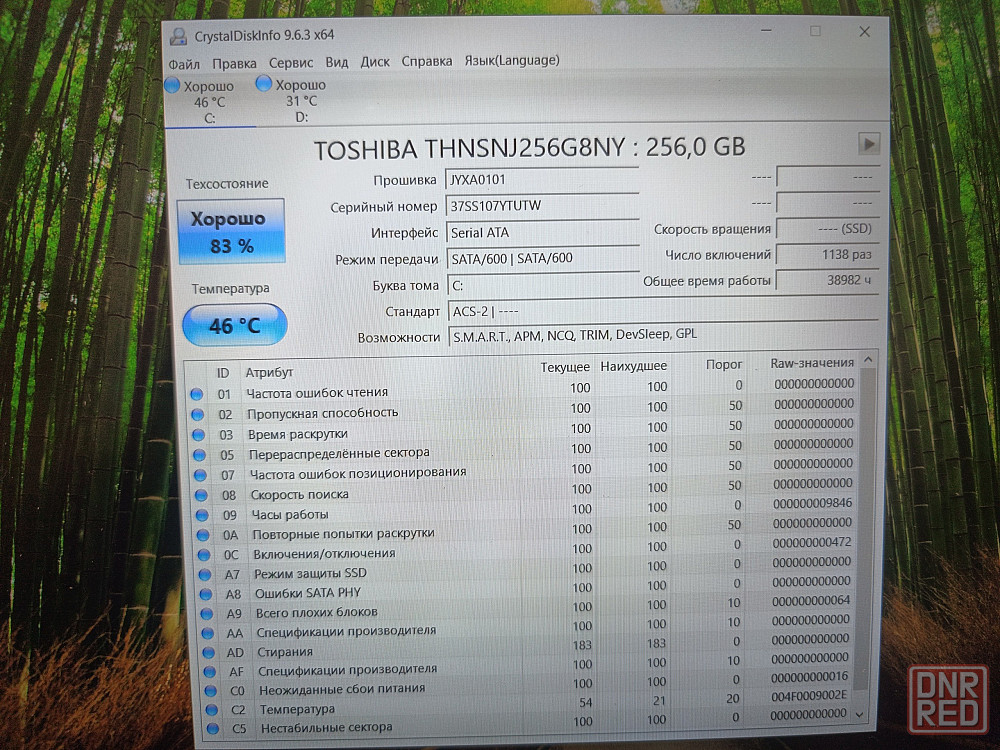The image size is (1000, 750).
Task: Open the Язык(Language) menu
Action: click(x=511, y=60)
